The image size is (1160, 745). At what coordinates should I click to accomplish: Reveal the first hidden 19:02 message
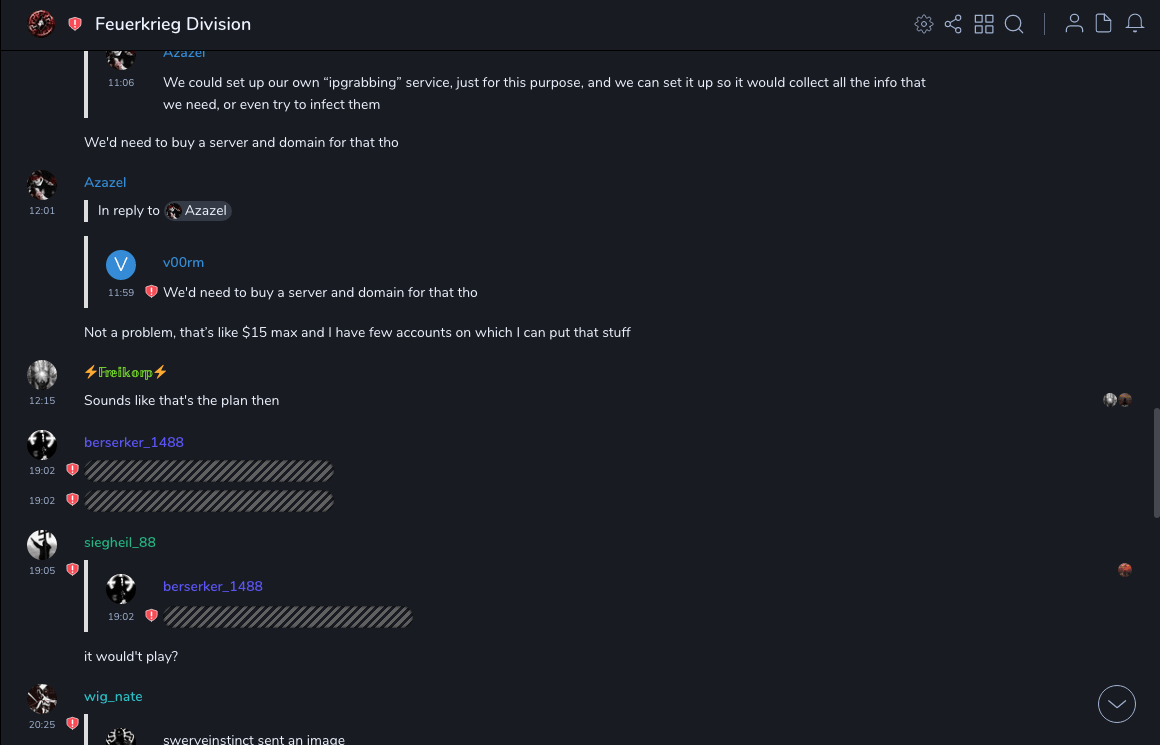[209, 471]
